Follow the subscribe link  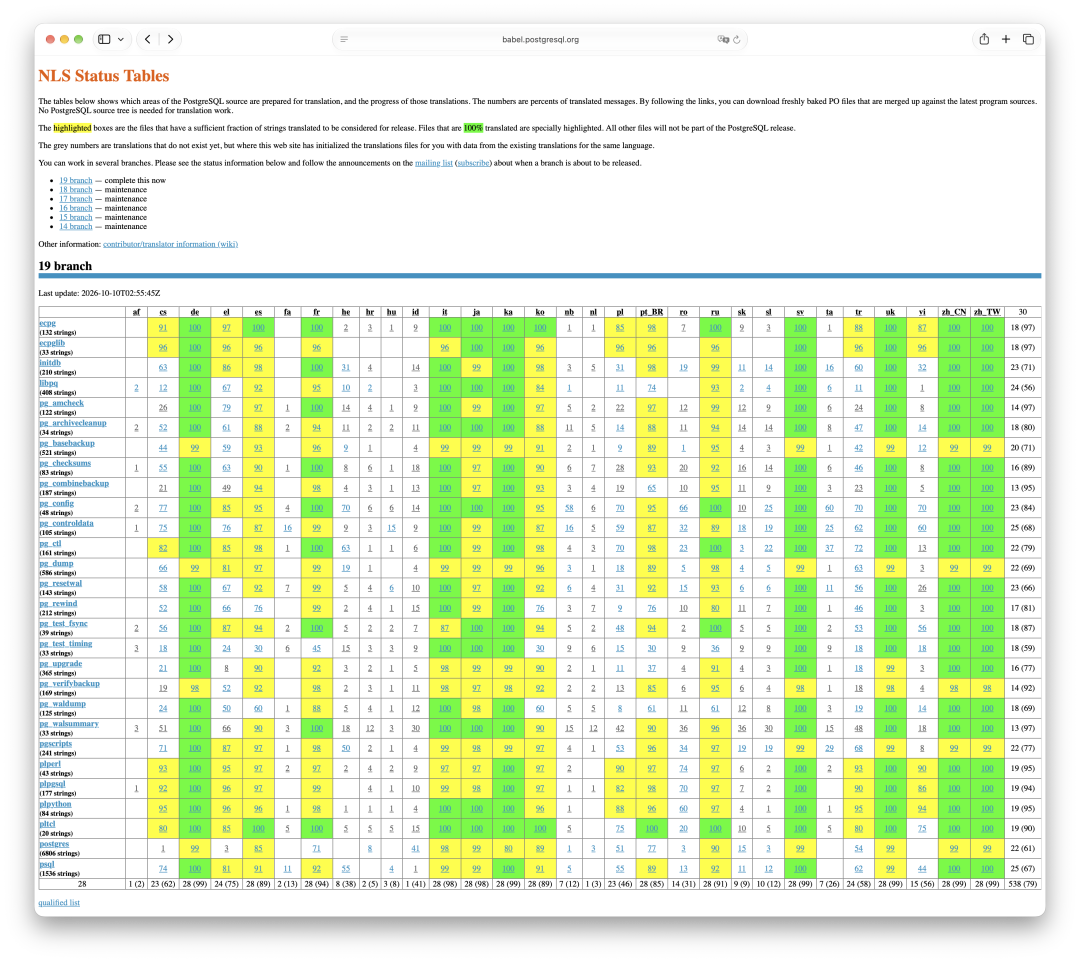click(x=473, y=163)
